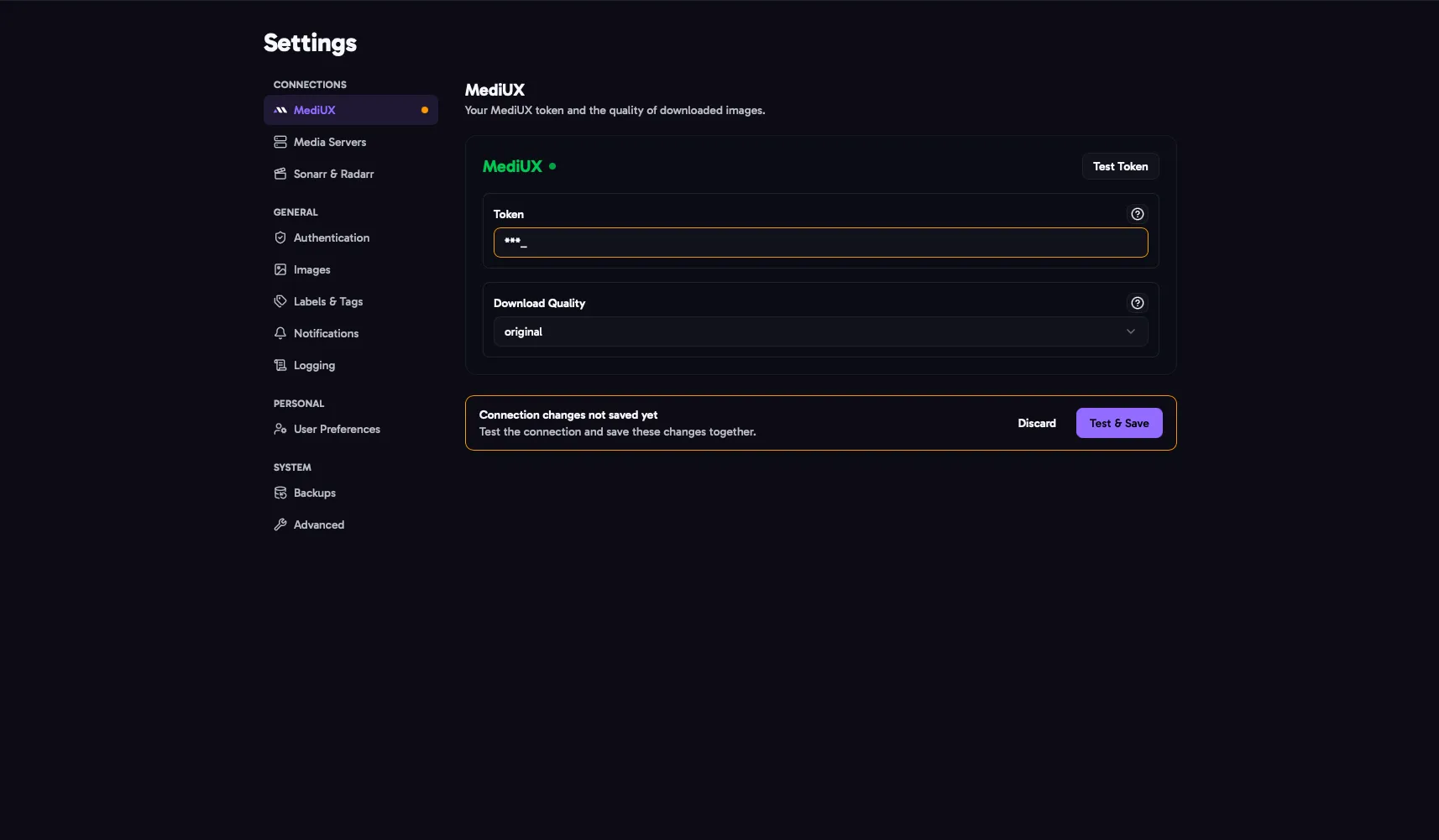Go to Backups section

click(x=351, y=493)
